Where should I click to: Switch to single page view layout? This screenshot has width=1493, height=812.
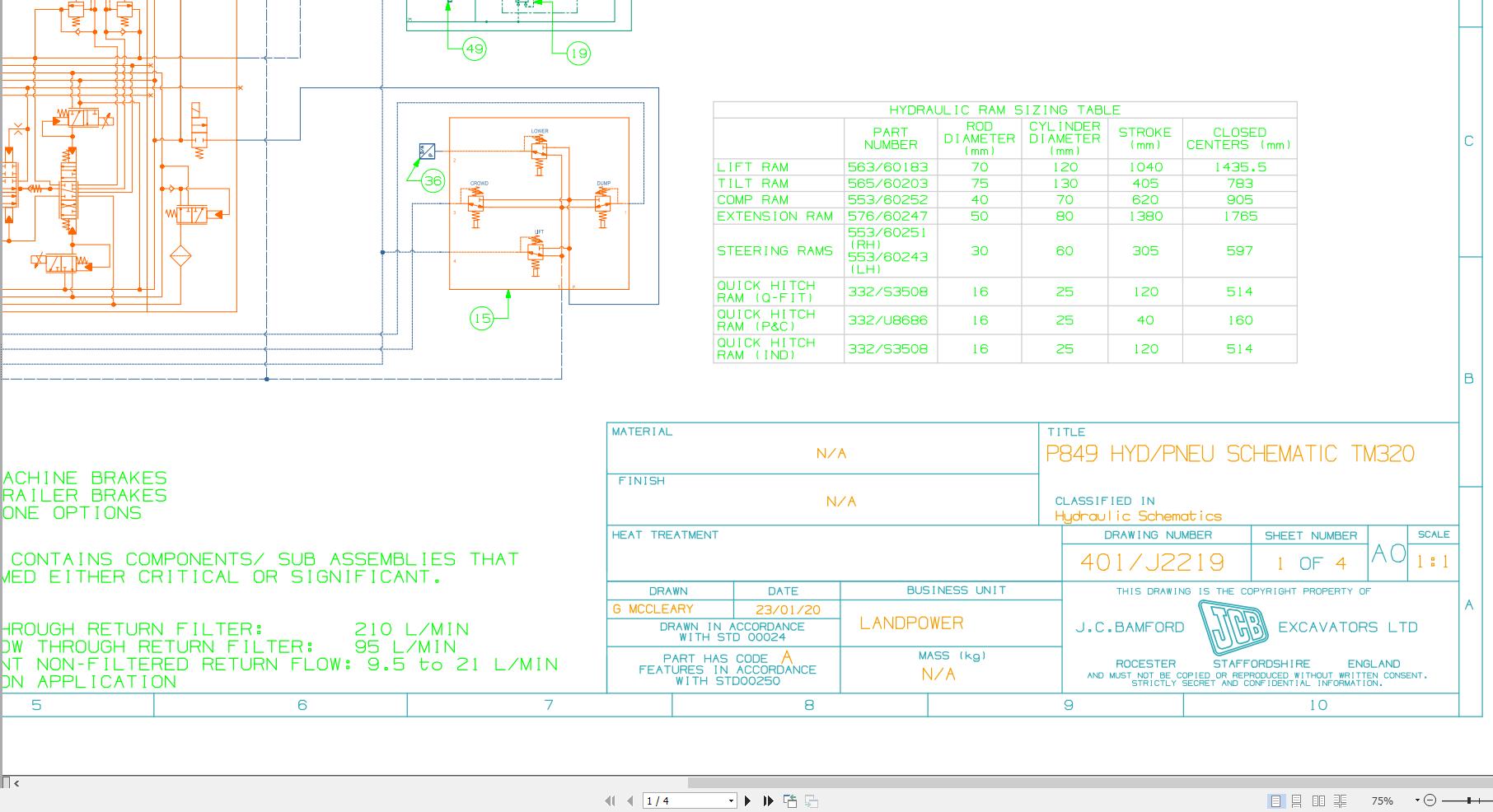point(1275,800)
